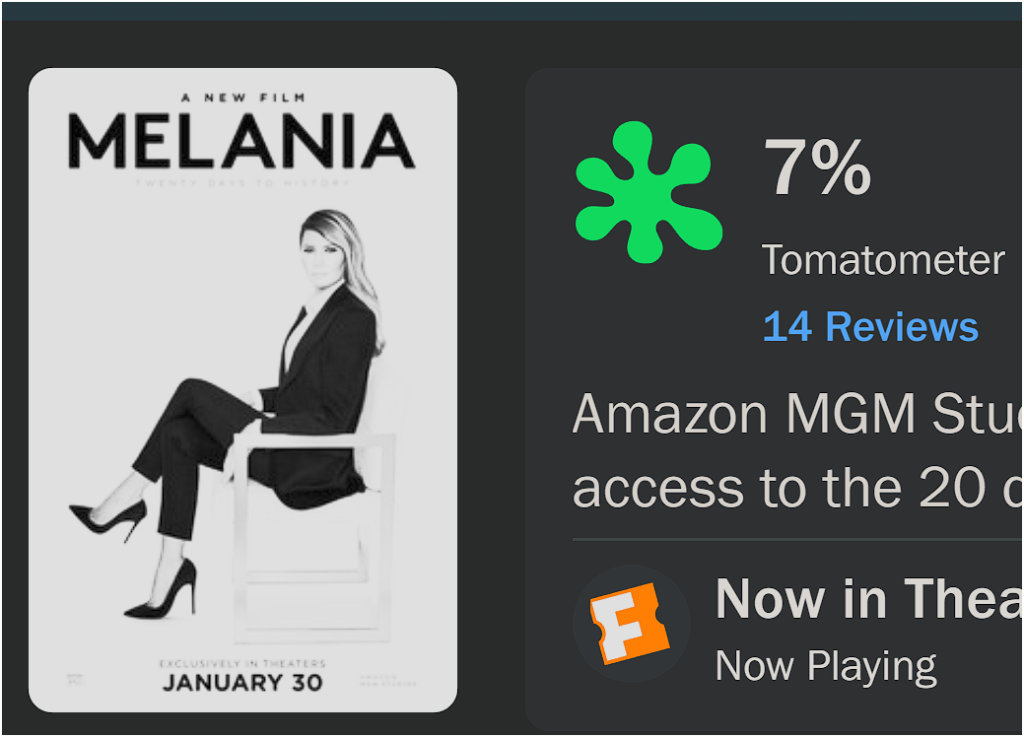Image resolution: width=1024 pixels, height=737 pixels.
Task: Click the green rotten splat icon
Action: point(647,191)
